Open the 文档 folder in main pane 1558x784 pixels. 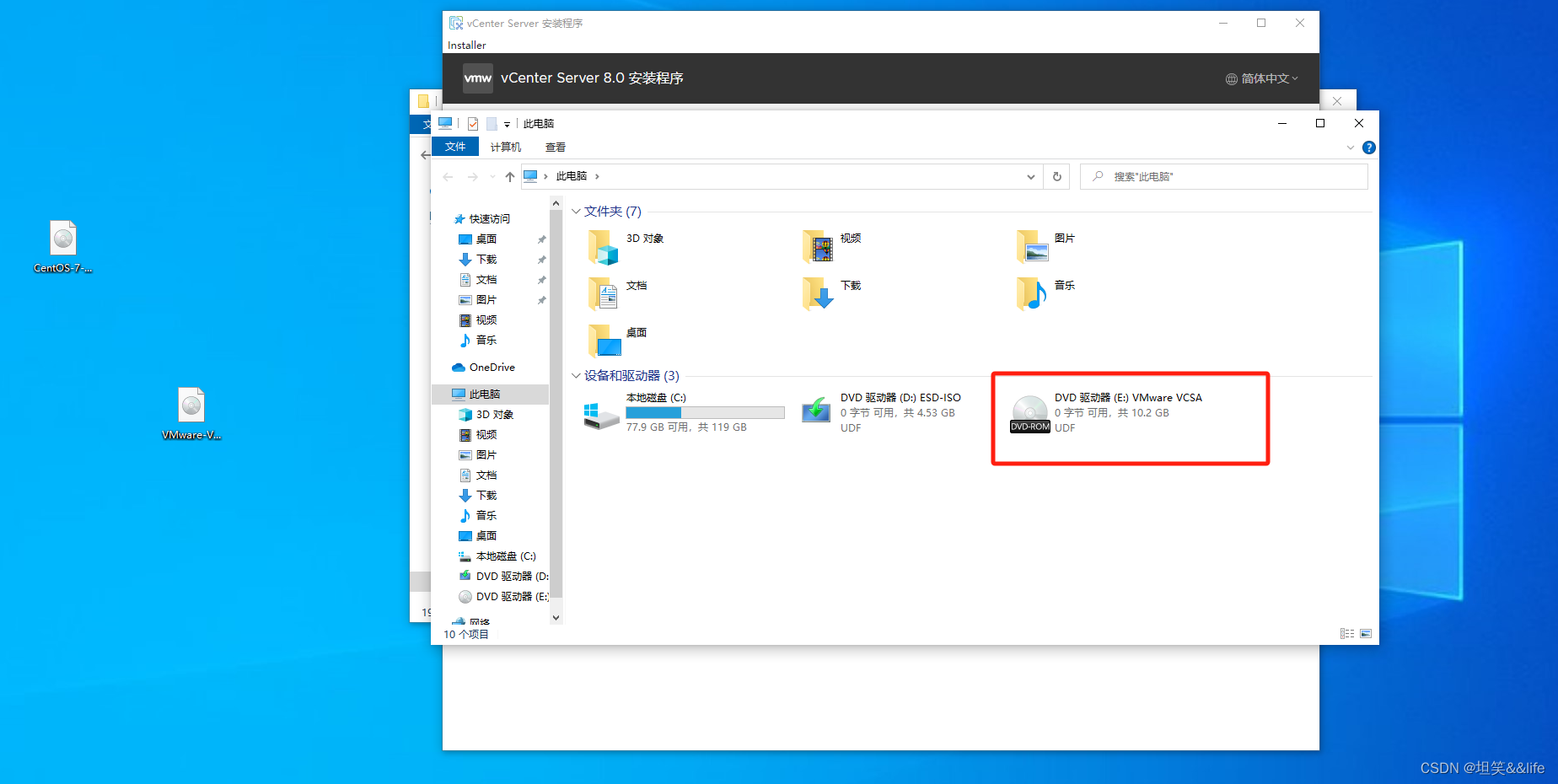(604, 294)
